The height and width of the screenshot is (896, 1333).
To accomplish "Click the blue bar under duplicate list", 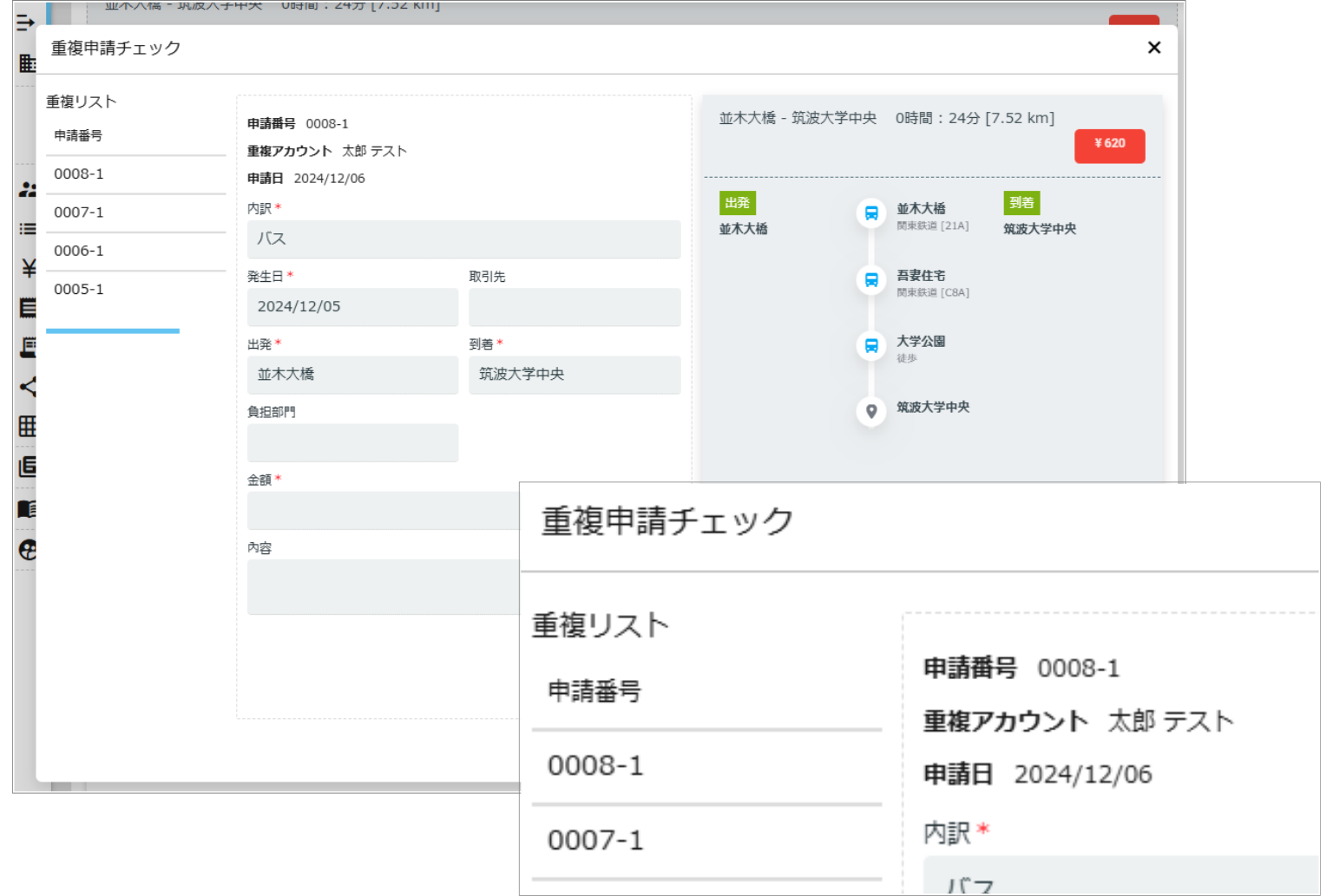I will click(x=113, y=330).
